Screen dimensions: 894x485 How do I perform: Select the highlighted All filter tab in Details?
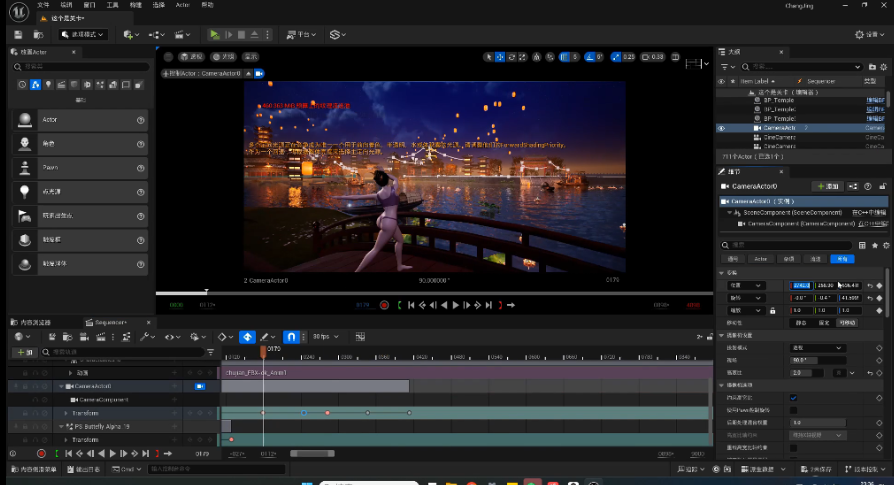842,259
